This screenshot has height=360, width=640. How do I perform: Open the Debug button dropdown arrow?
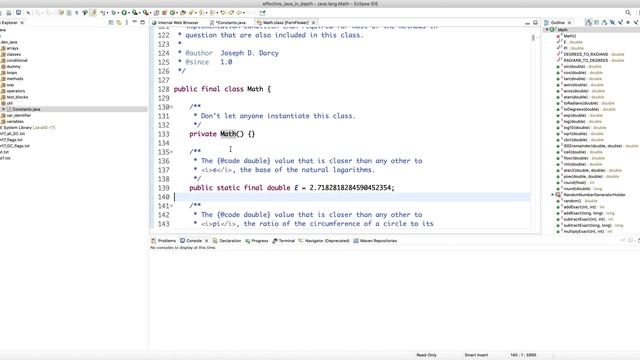pos(118,13)
